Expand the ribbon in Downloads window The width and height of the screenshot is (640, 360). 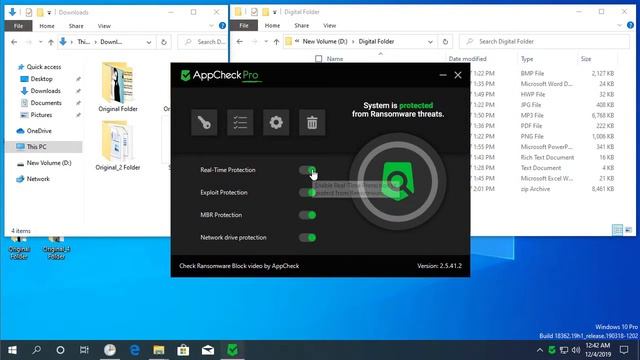click(211, 26)
